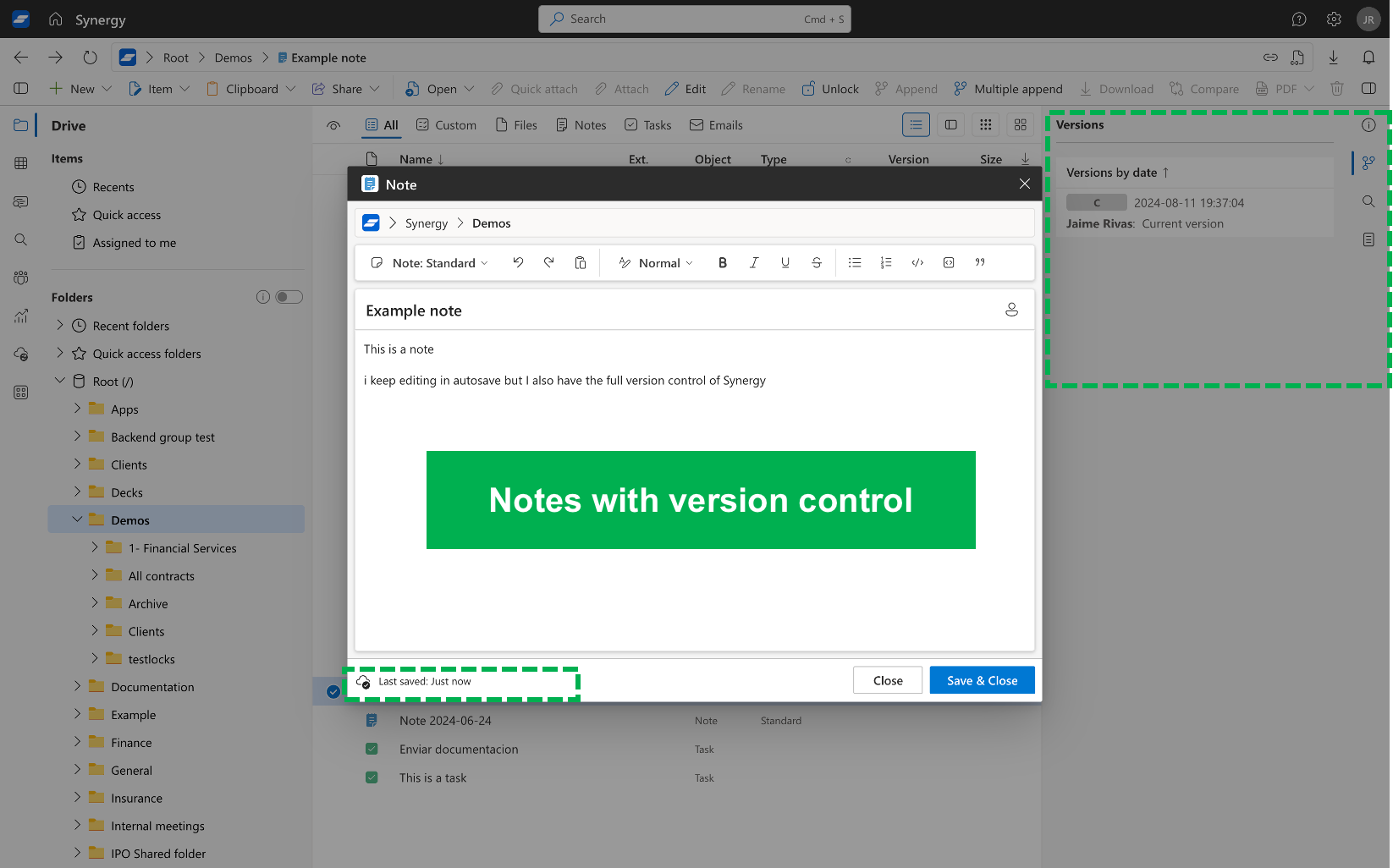Open the Share dropdown menu
Image resolution: width=1393 pixels, height=868 pixels.
(346, 89)
